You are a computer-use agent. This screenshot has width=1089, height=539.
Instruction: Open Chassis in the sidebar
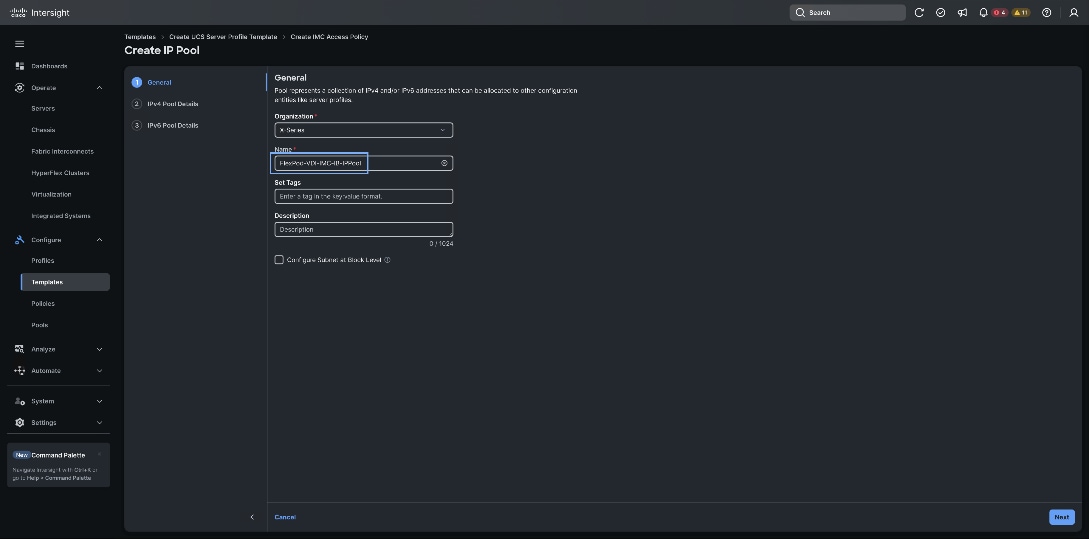43,130
